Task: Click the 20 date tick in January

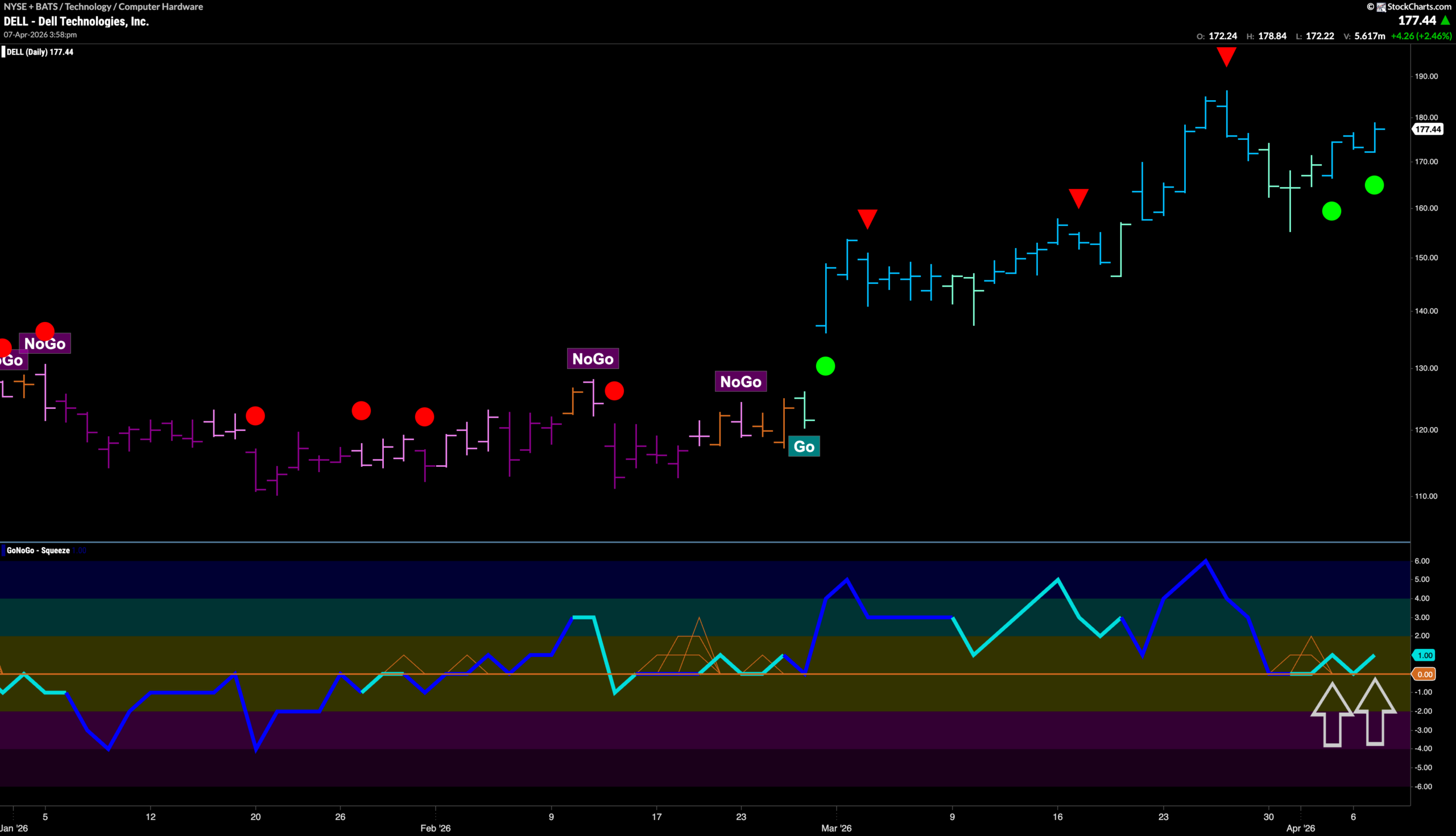Action: point(255,817)
